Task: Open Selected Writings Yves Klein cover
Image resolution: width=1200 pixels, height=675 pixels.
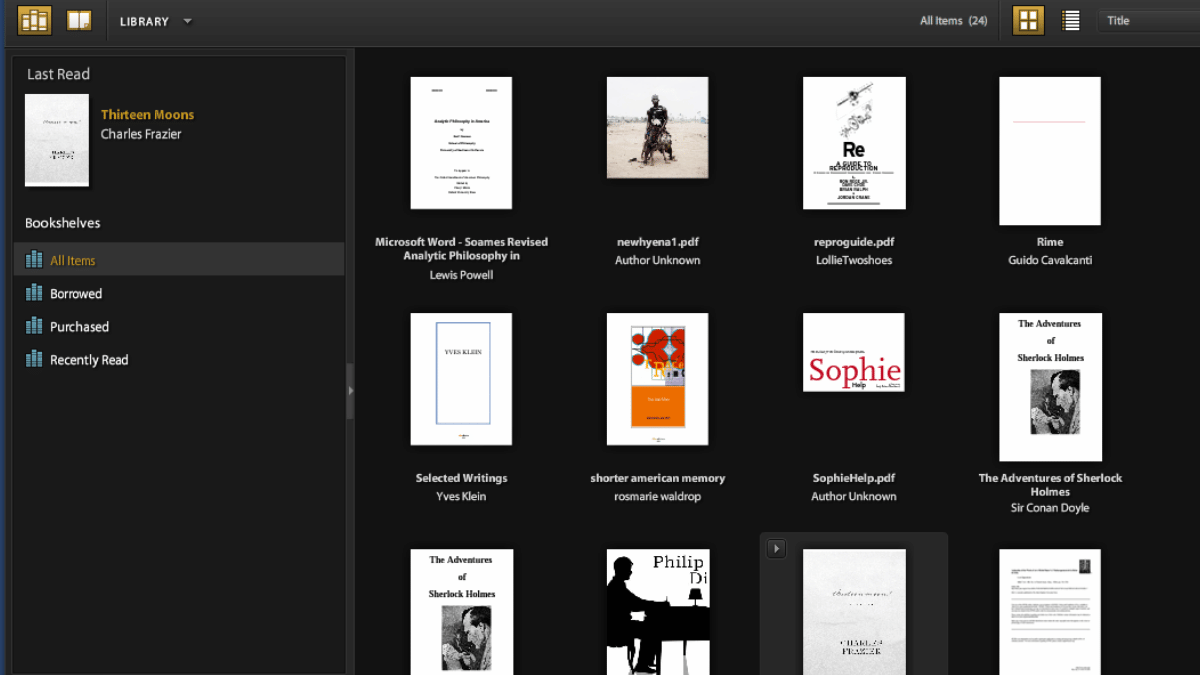Action: [461, 379]
